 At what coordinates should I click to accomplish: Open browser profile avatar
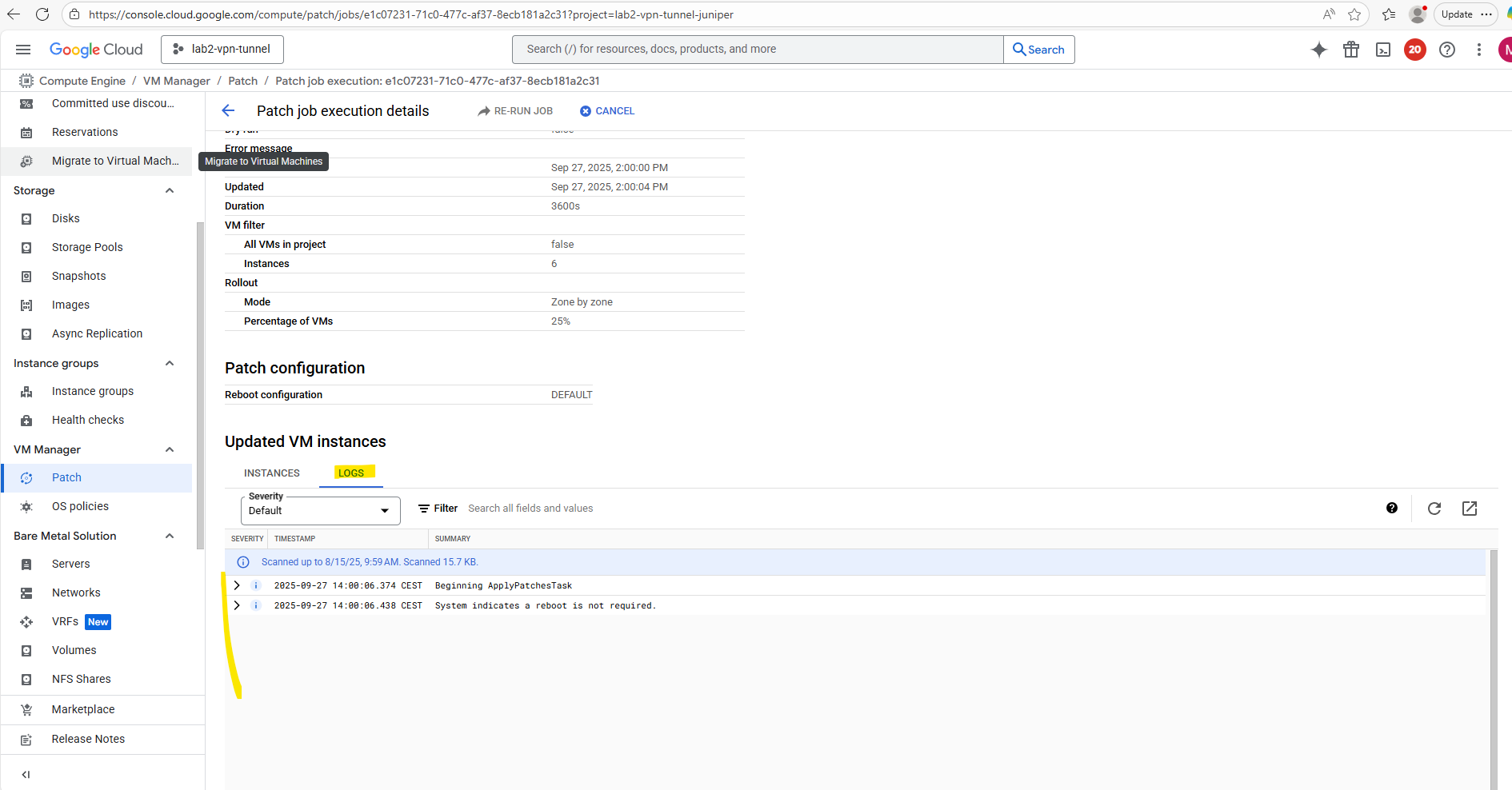coord(1418,14)
